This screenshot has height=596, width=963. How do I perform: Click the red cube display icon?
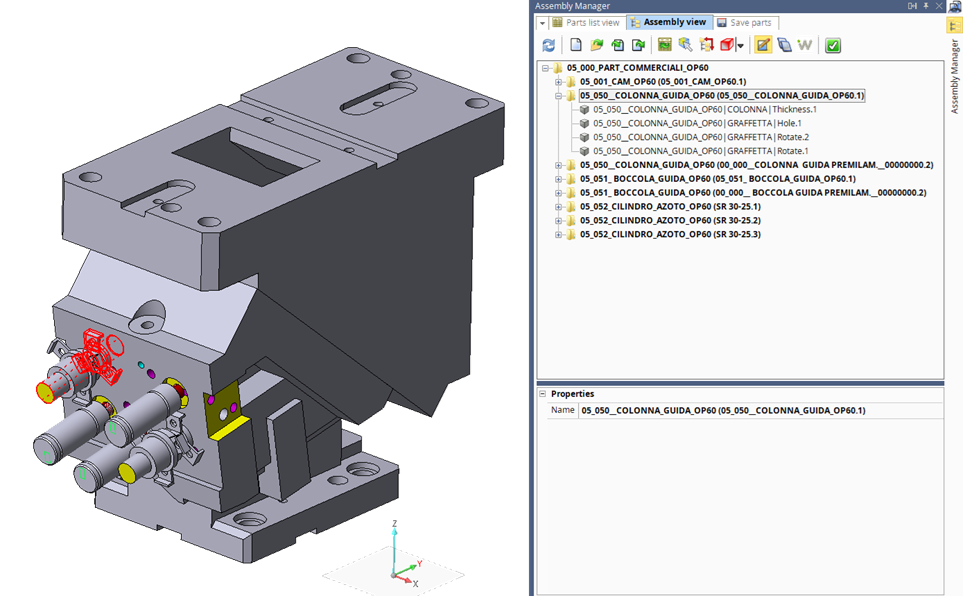click(x=727, y=45)
